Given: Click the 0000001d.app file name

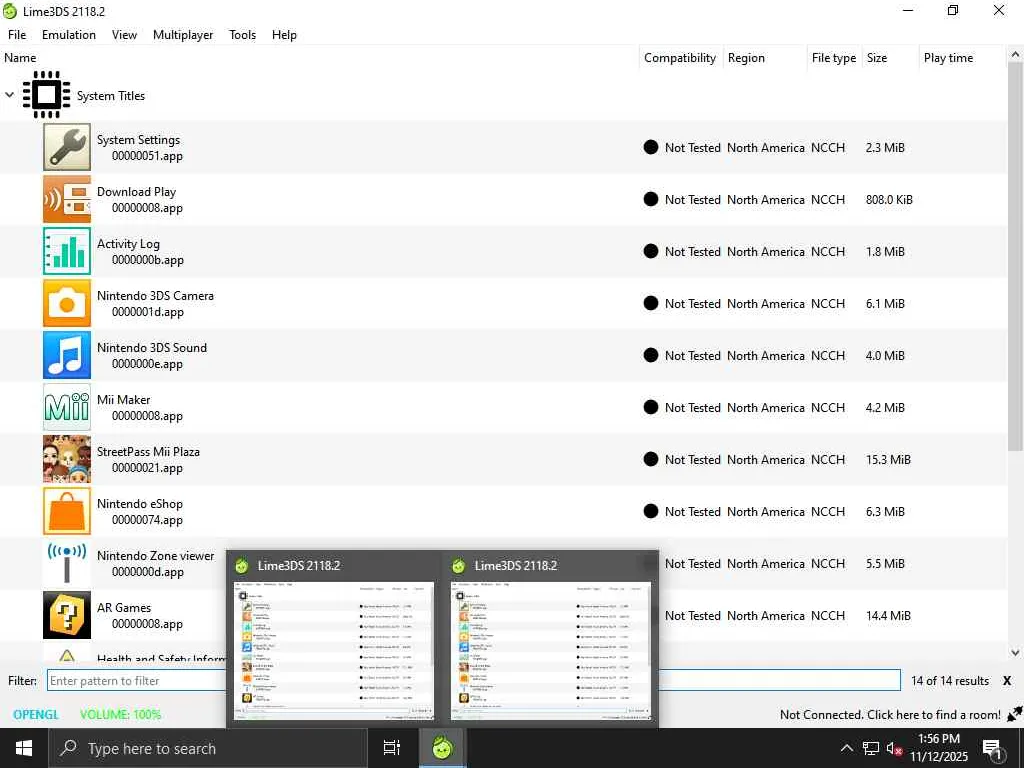Looking at the screenshot, I should (148, 312).
